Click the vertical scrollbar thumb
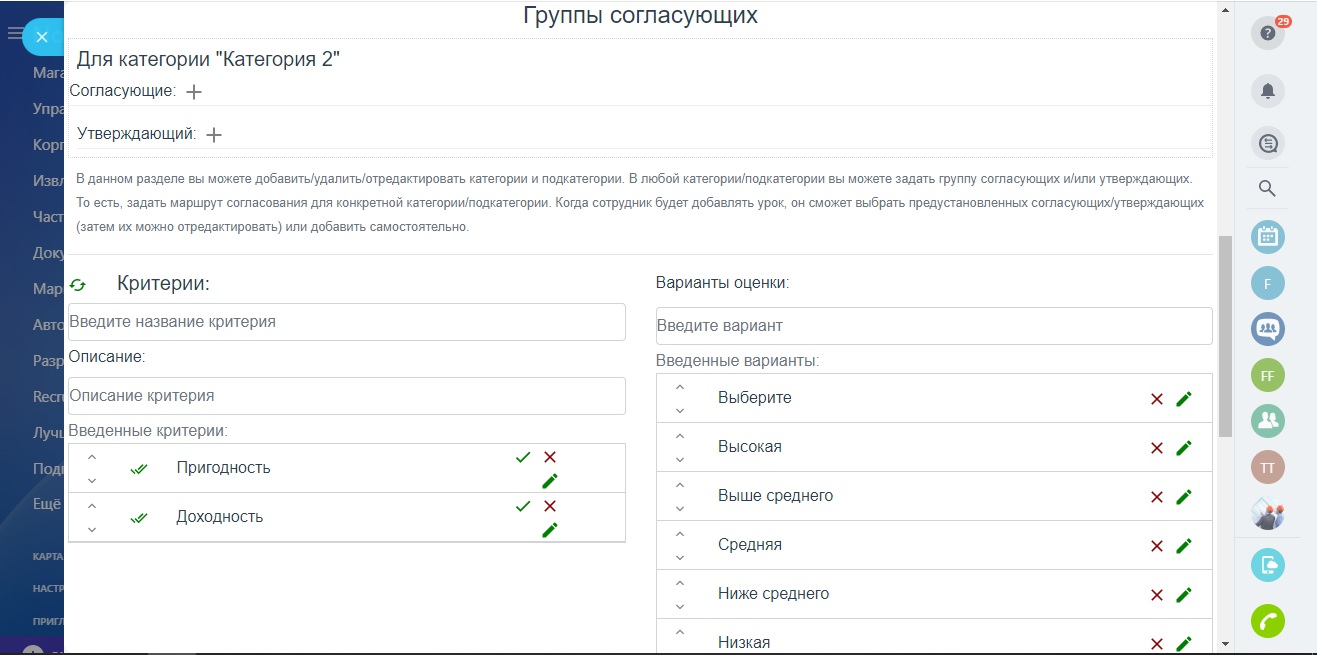This screenshot has height=655, width=1317. [x=1225, y=336]
